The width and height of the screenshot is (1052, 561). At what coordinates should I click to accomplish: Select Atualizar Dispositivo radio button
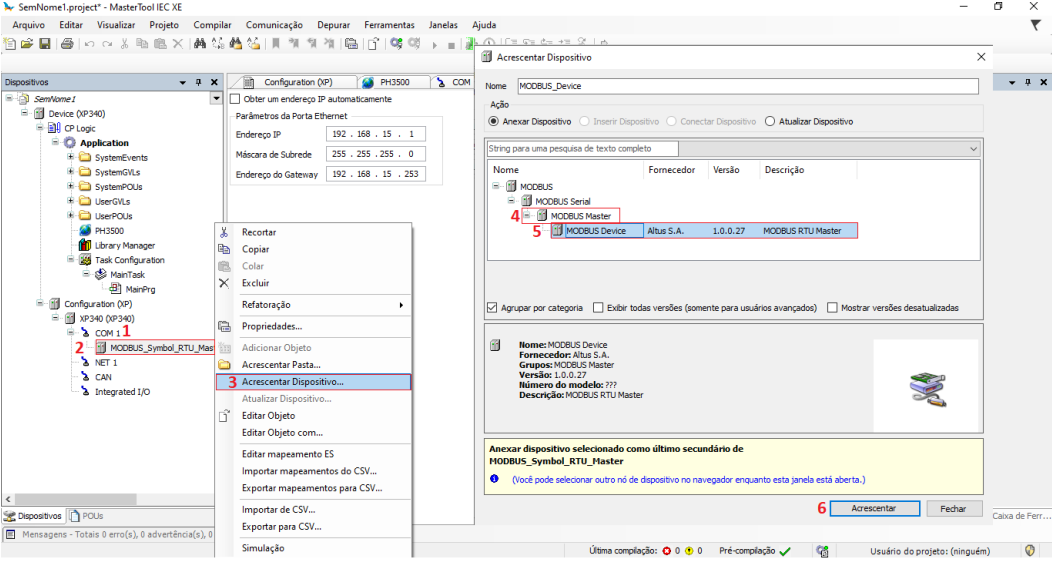pyautogui.click(x=770, y=121)
